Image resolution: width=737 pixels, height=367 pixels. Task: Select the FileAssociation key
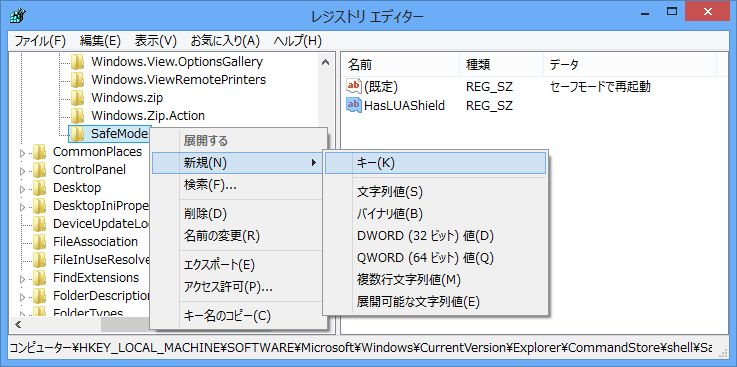click(95, 242)
